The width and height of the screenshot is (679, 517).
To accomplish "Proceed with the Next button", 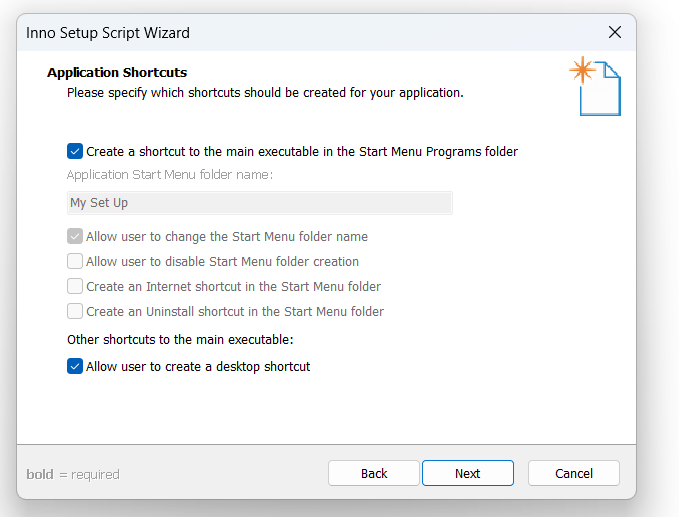I will coord(468,473).
